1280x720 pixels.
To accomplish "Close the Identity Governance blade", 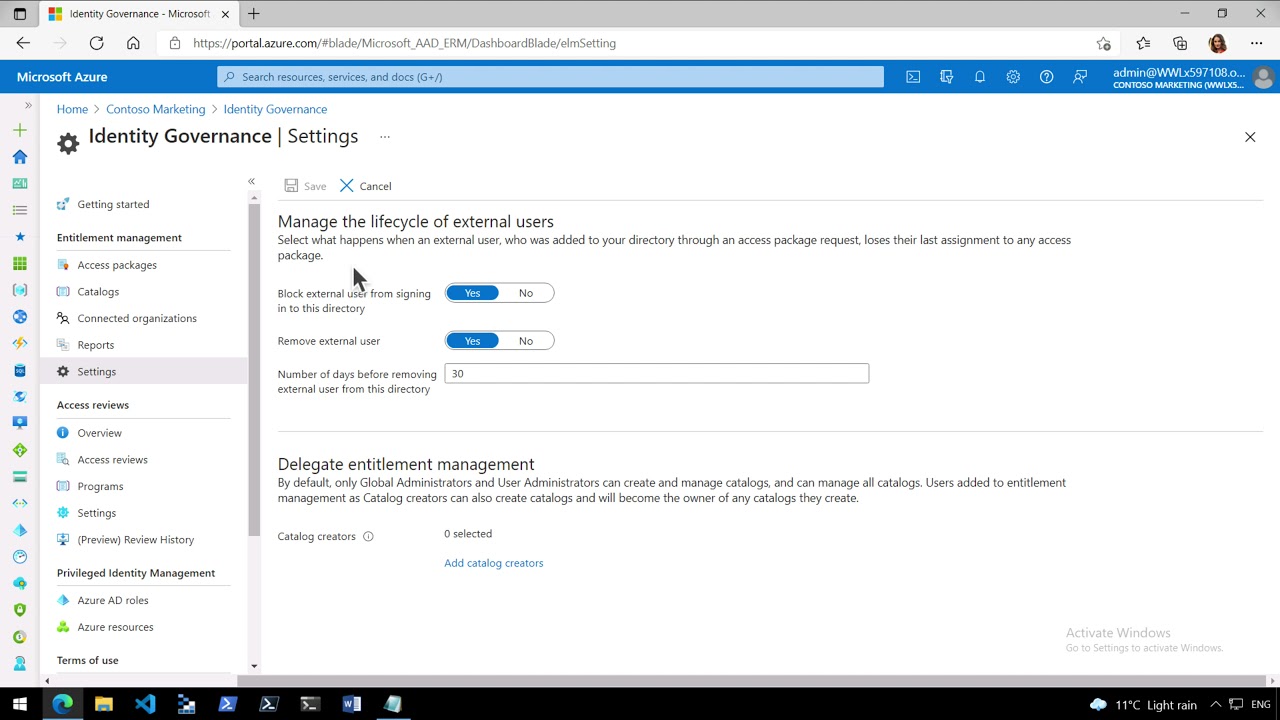I will (1250, 137).
